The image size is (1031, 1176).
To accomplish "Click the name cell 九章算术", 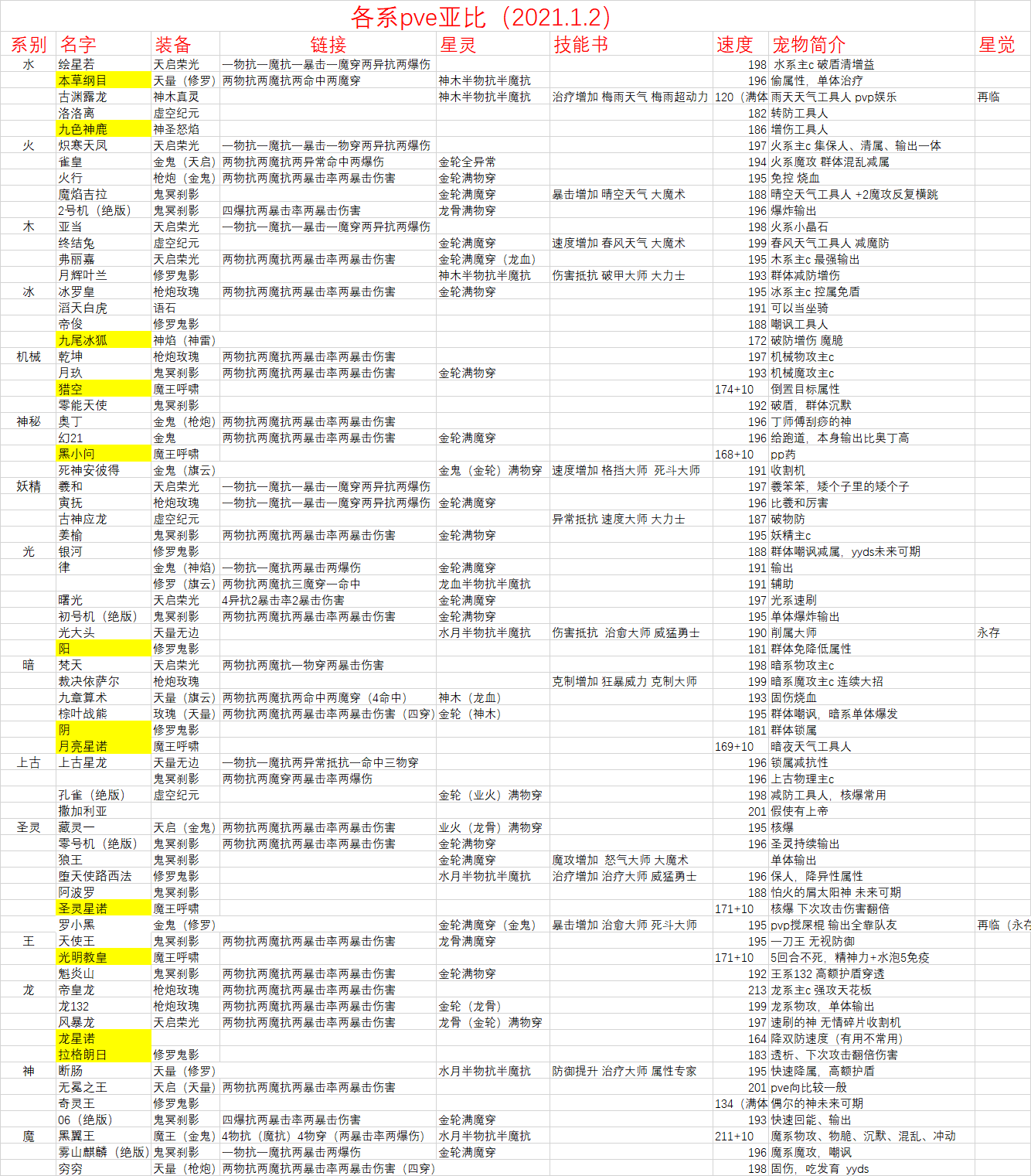I will [x=104, y=697].
